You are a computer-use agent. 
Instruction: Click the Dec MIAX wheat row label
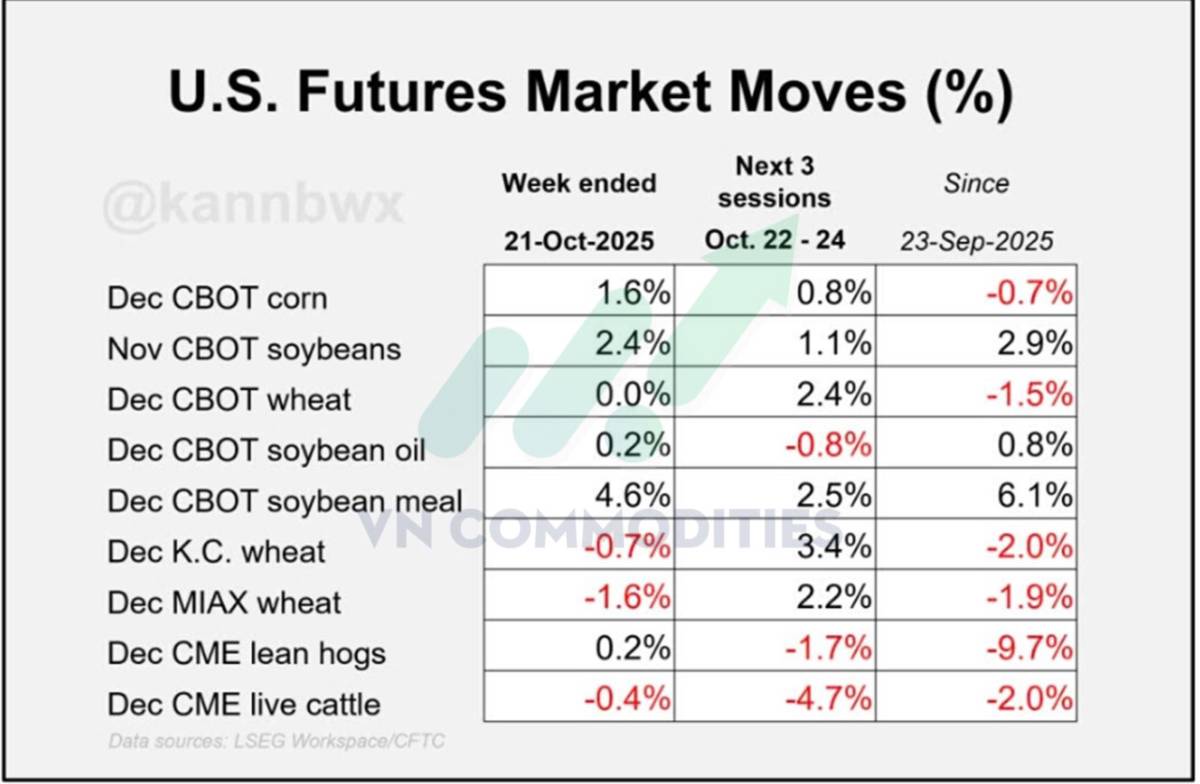click(x=225, y=603)
